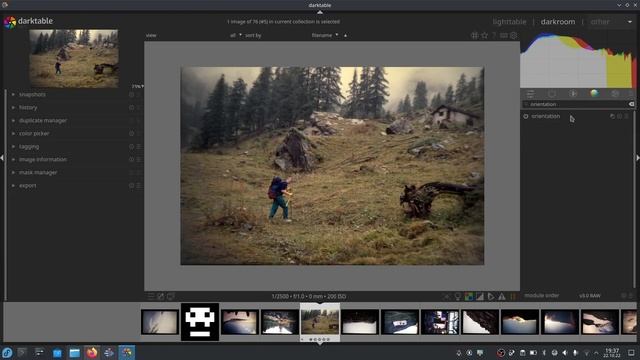Viewport: 640px width, 360px height.
Task: Click the v3.0 RAW module order value
Action: coord(590,296)
